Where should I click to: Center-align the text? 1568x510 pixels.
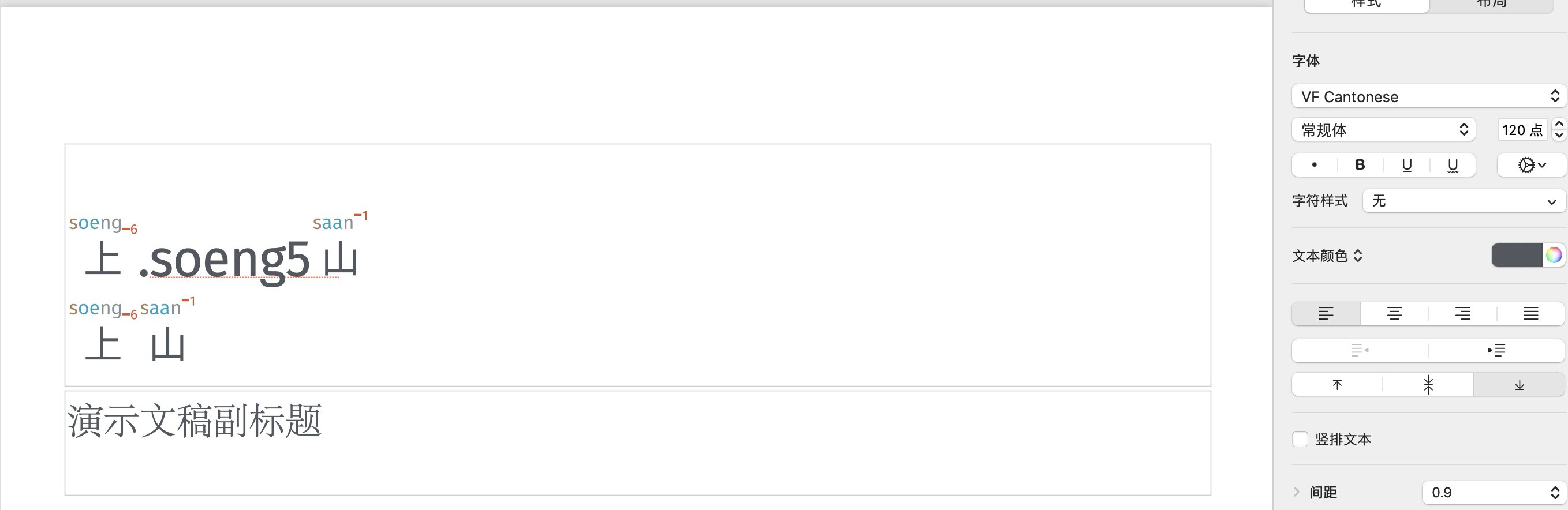point(1394,313)
